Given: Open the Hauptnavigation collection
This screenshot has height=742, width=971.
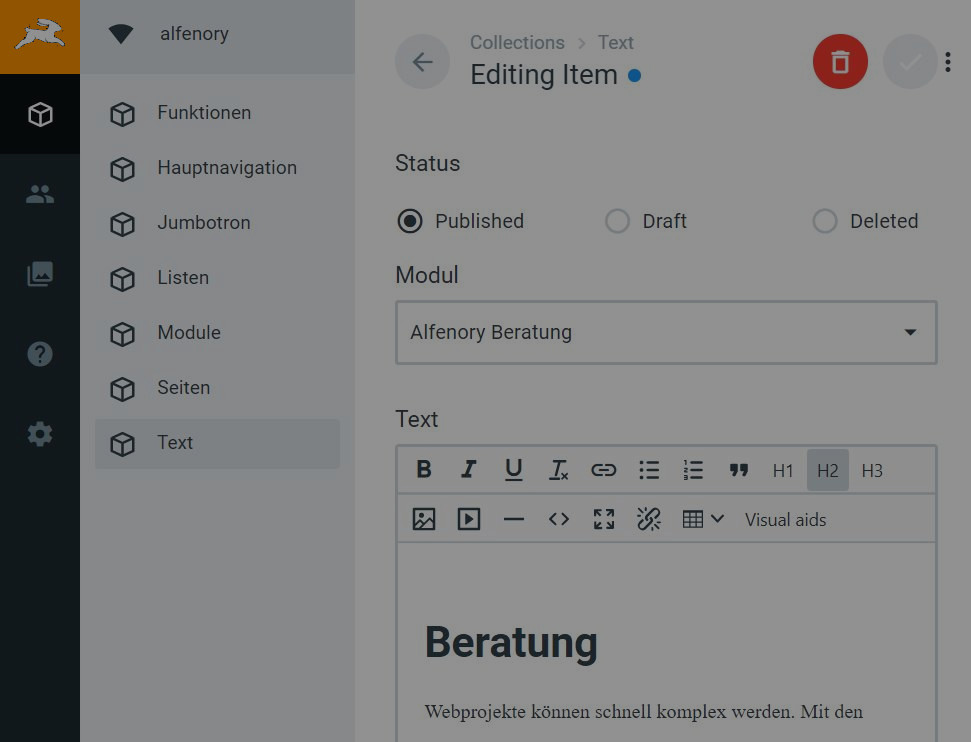Looking at the screenshot, I should pos(226,168).
